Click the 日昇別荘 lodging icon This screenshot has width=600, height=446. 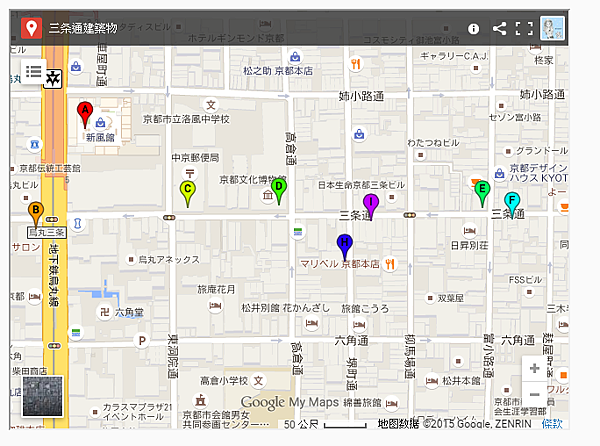coord(470,231)
